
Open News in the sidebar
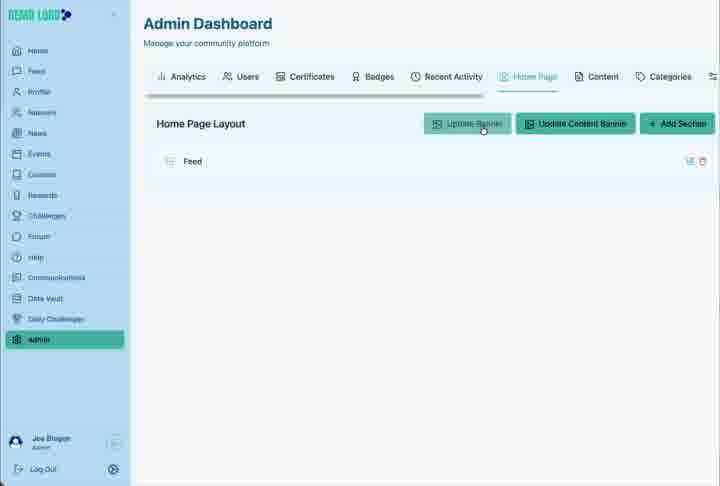pos(64,133)
